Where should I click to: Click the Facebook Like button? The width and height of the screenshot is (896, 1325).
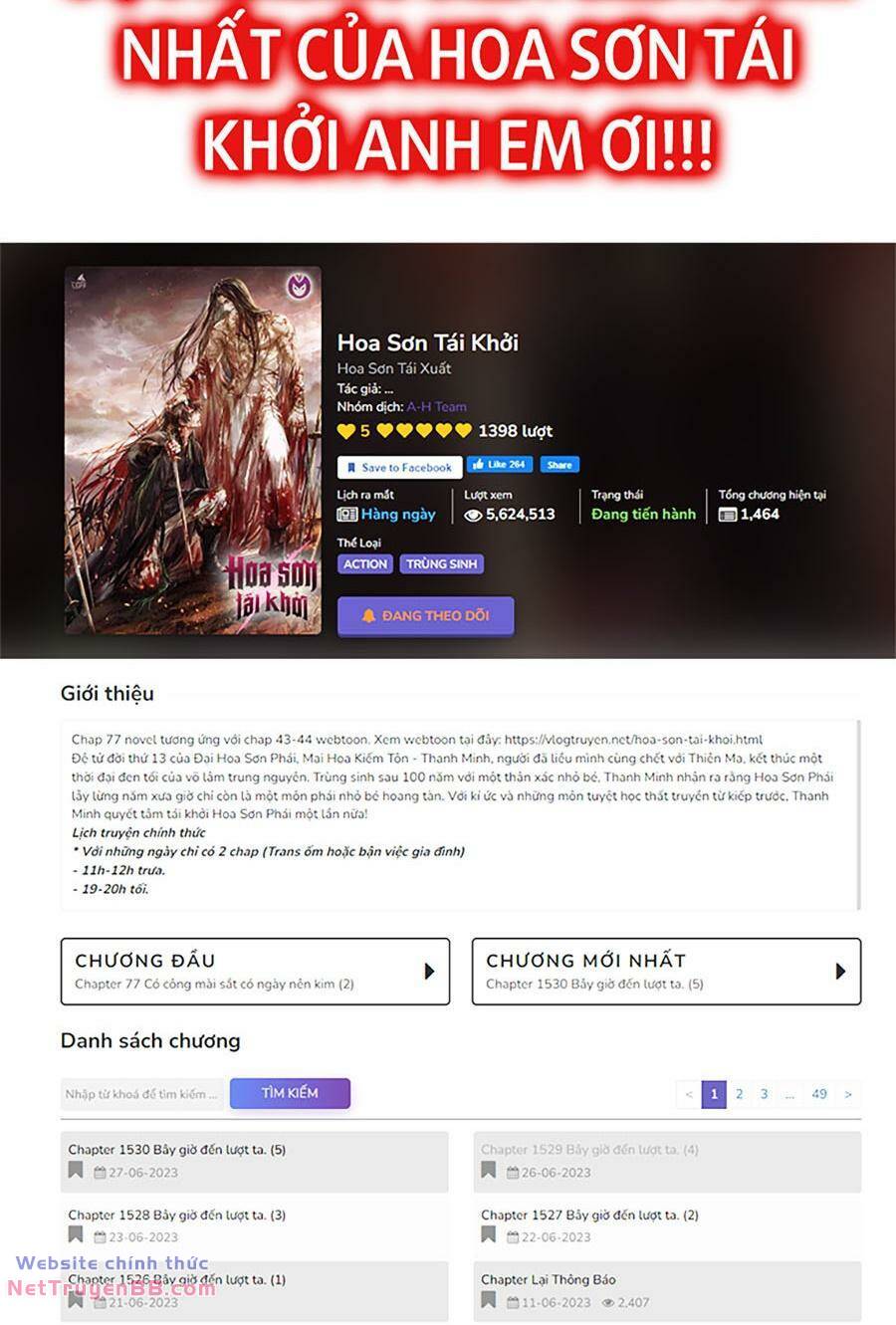(500, 465)
